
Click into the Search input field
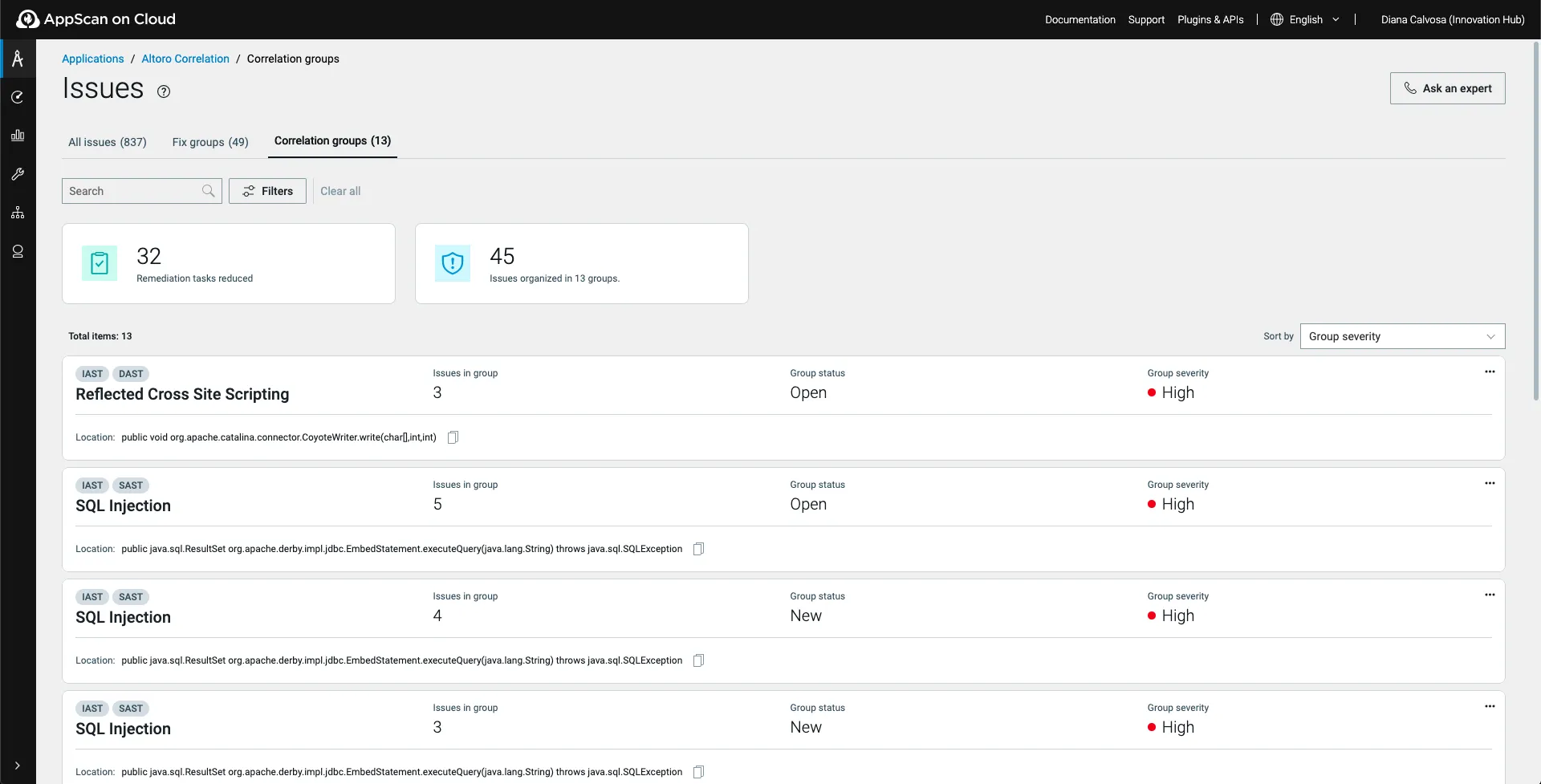pos(132,191)
